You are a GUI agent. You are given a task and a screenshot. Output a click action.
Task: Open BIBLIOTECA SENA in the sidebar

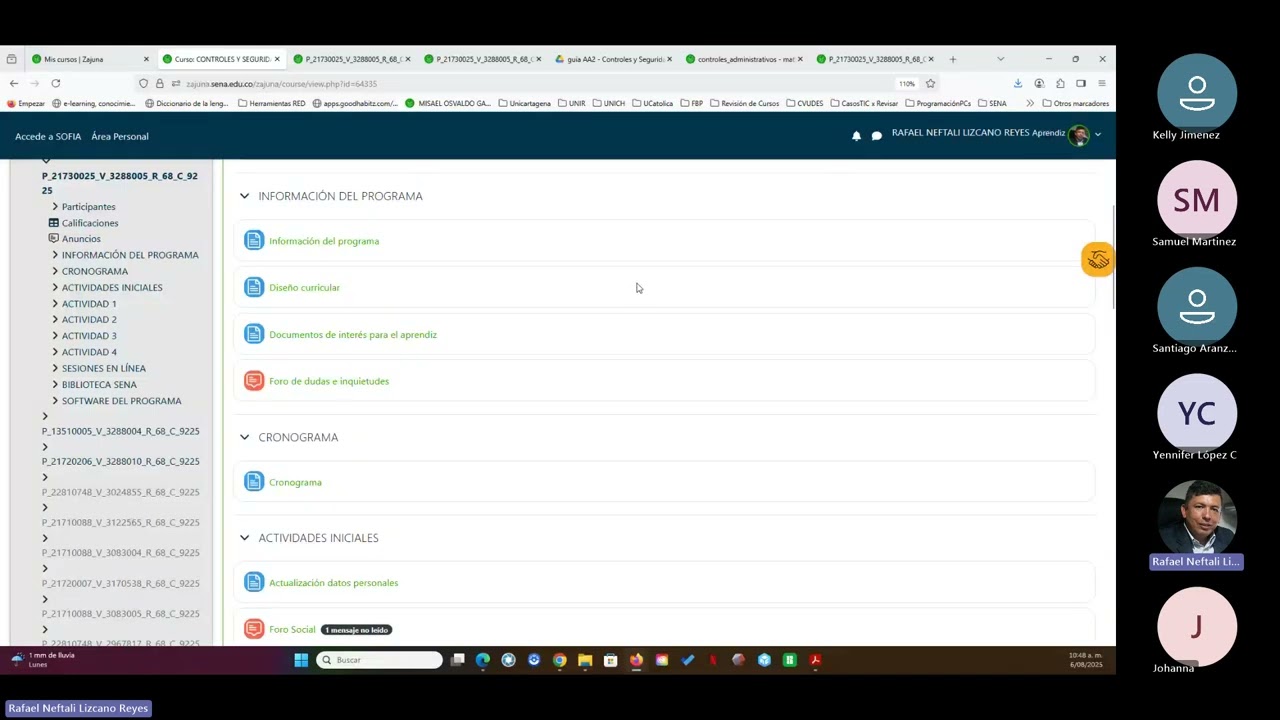coord(99,384)
